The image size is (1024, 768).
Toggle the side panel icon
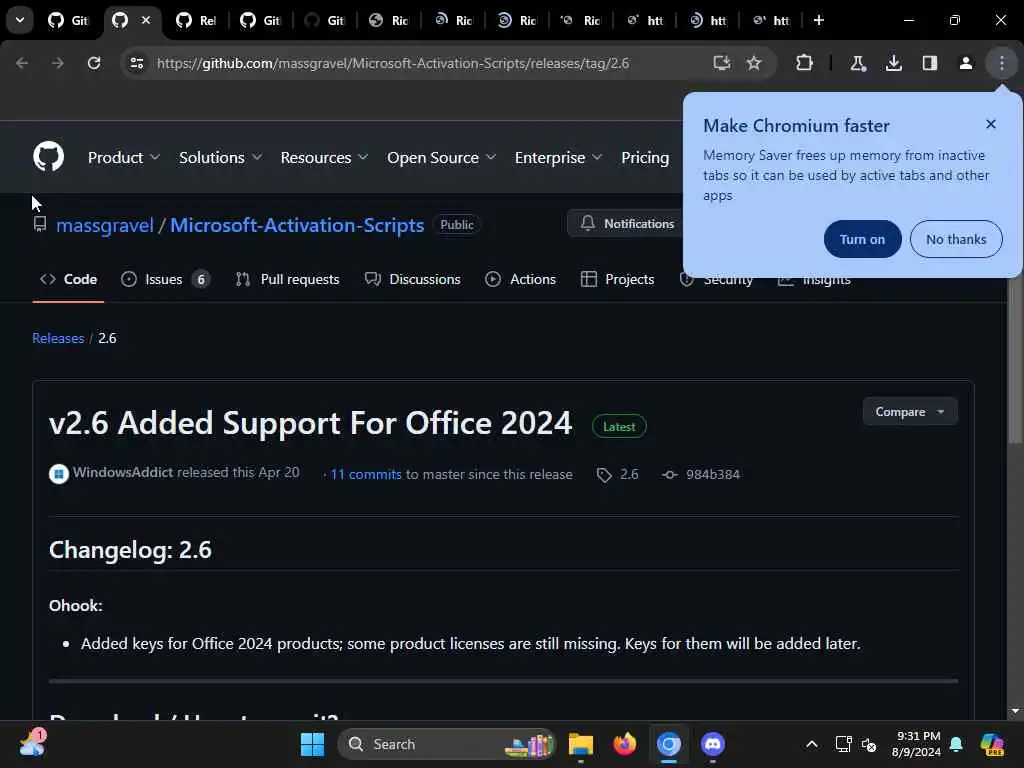(929, 63)
